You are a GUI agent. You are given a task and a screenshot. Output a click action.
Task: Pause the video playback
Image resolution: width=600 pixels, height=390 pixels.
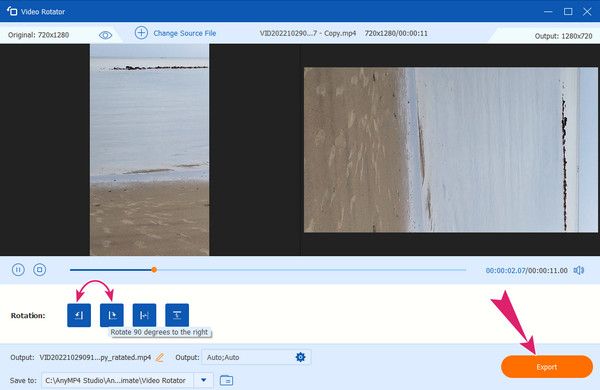click(x=18, y=270)
